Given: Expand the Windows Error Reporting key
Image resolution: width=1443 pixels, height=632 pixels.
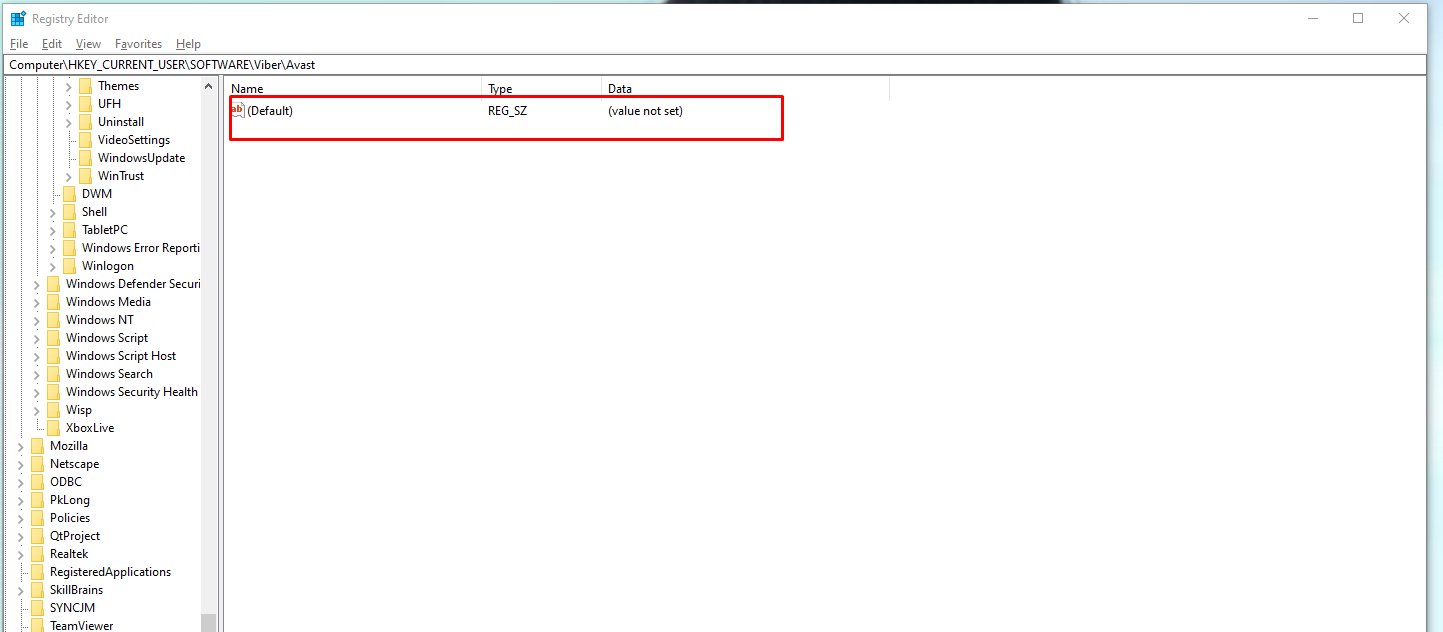Looking at the screenshot, I should coord(53,248).
